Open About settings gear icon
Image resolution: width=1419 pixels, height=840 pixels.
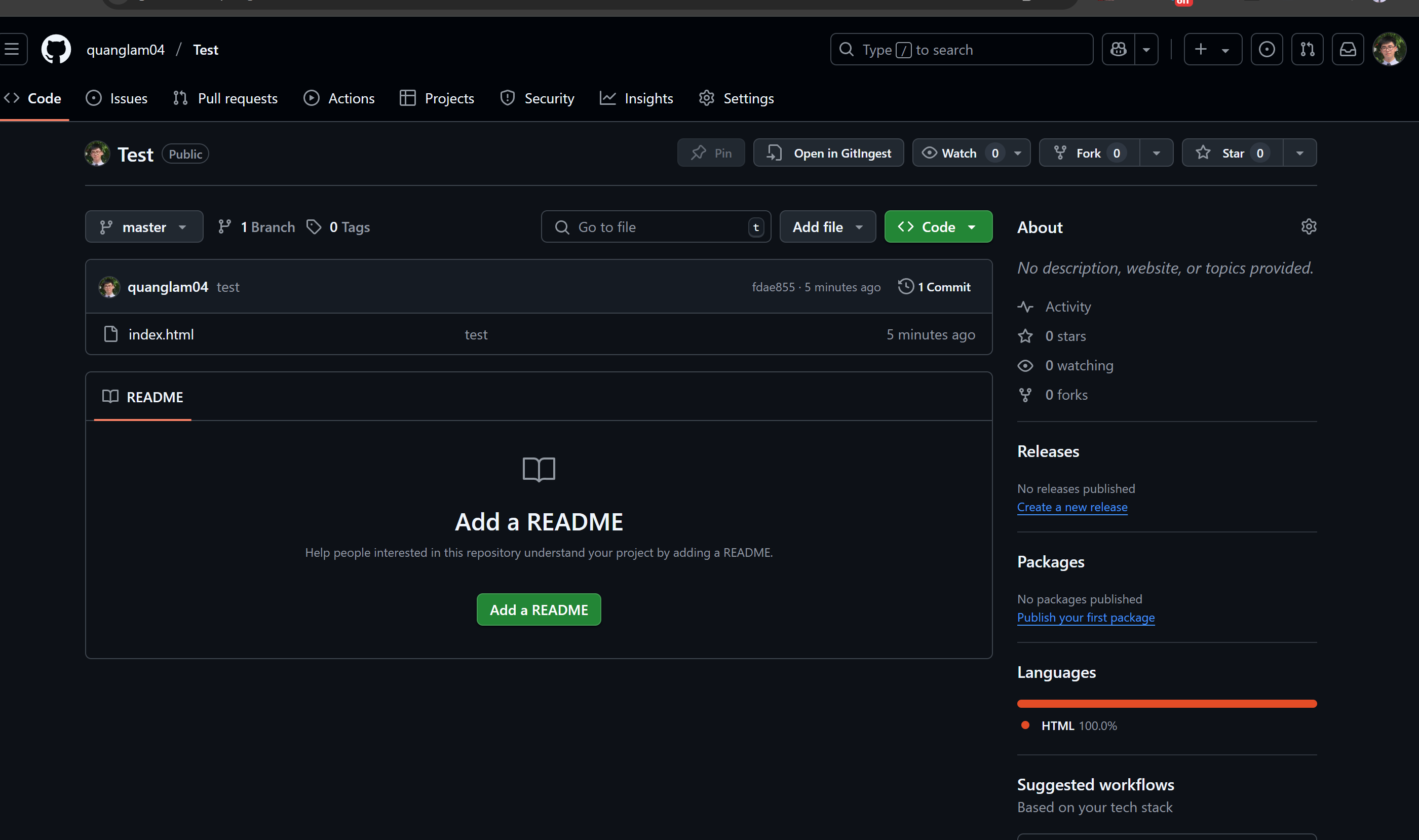[x=1309, y=227]
